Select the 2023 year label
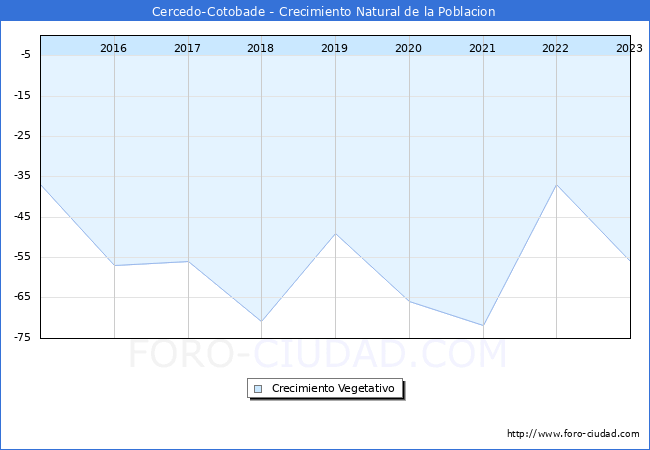This screenshot has height=450, width=650. click(x=629, y=48)
